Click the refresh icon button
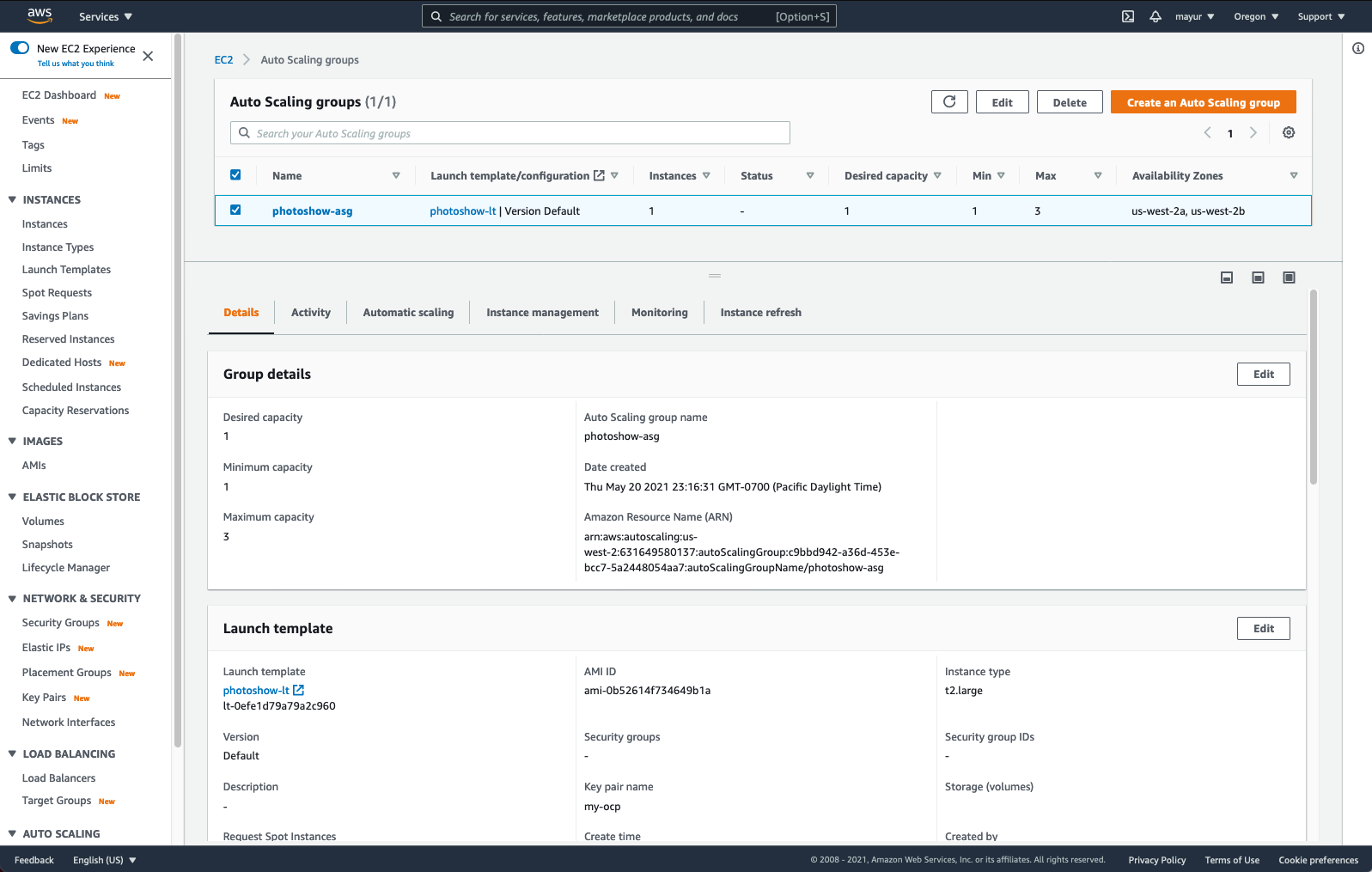The image size is (1372, 872). pyautogui.click(x=949, y=102)
